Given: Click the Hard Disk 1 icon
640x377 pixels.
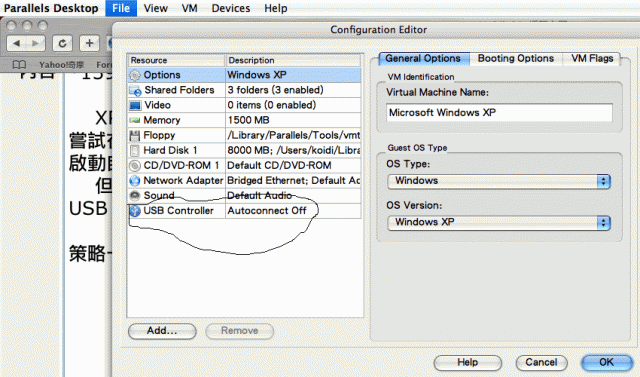Looking at the screenshot, I should 134,151.
